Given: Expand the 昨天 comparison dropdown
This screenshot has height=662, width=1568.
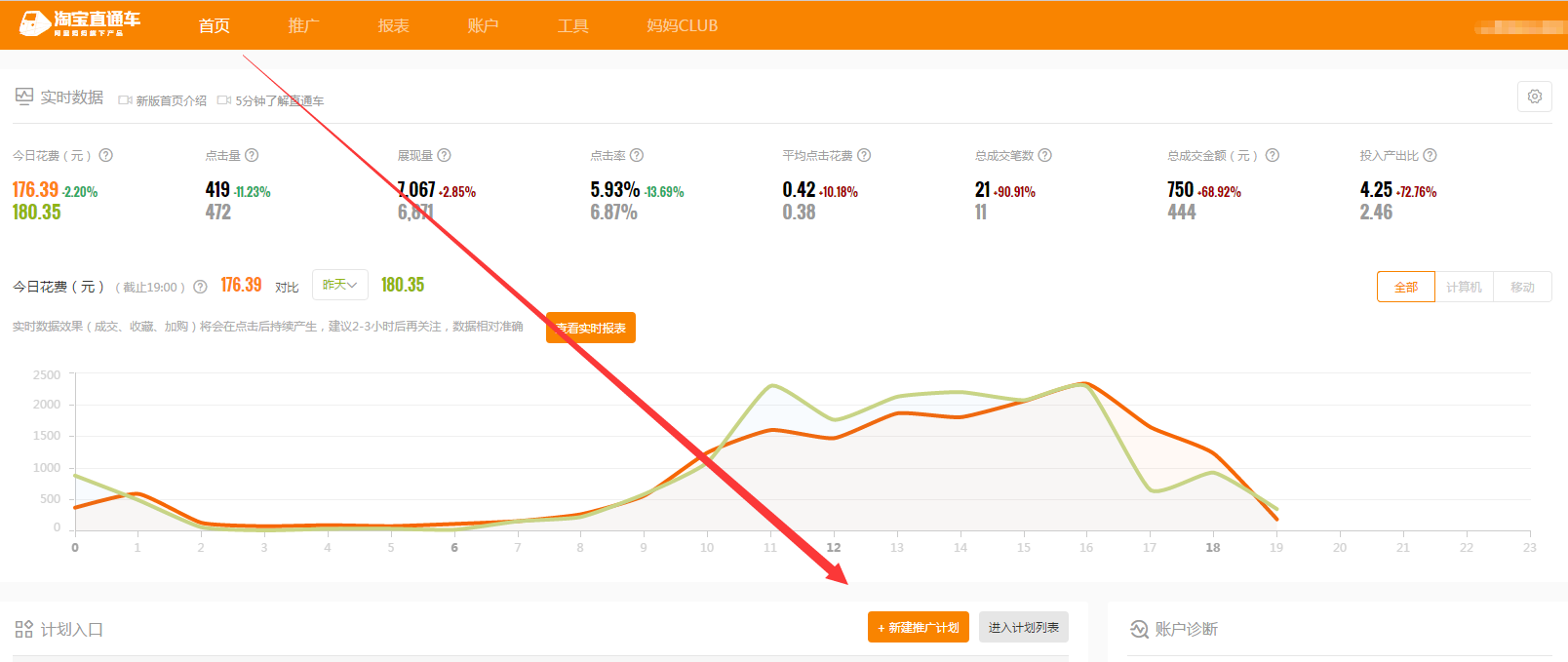Looking at the screenshot, I should point(339,285).
